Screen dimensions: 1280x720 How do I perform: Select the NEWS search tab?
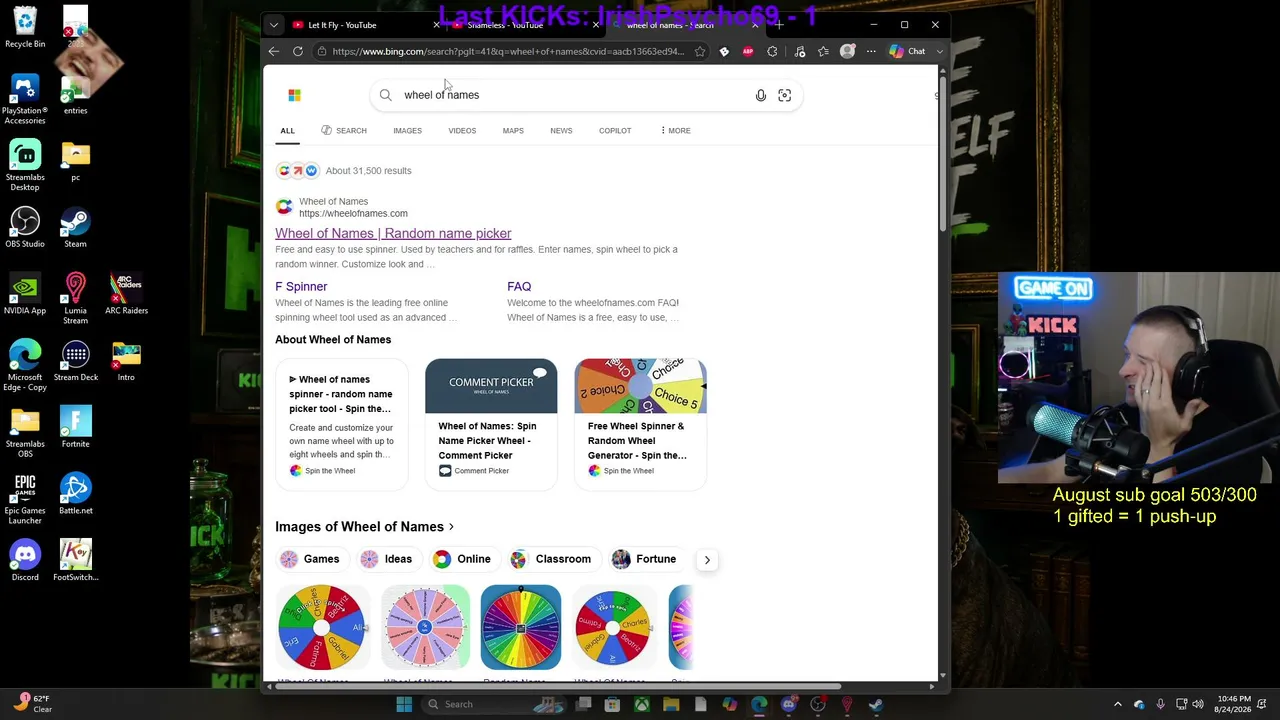point(561,131)
